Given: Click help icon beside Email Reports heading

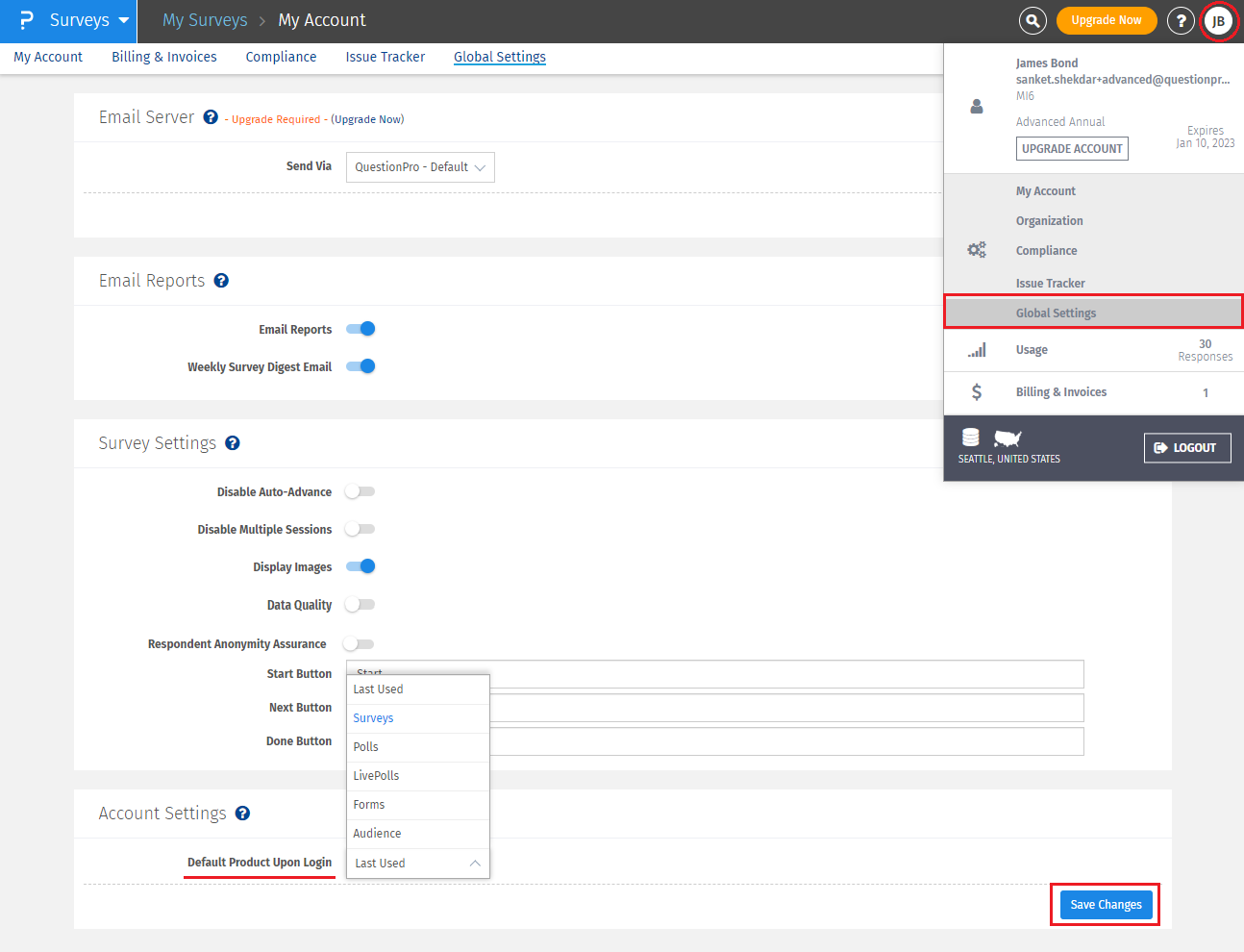Looking at the screenshot, I should pyautogui.click(x=221, y=281).
